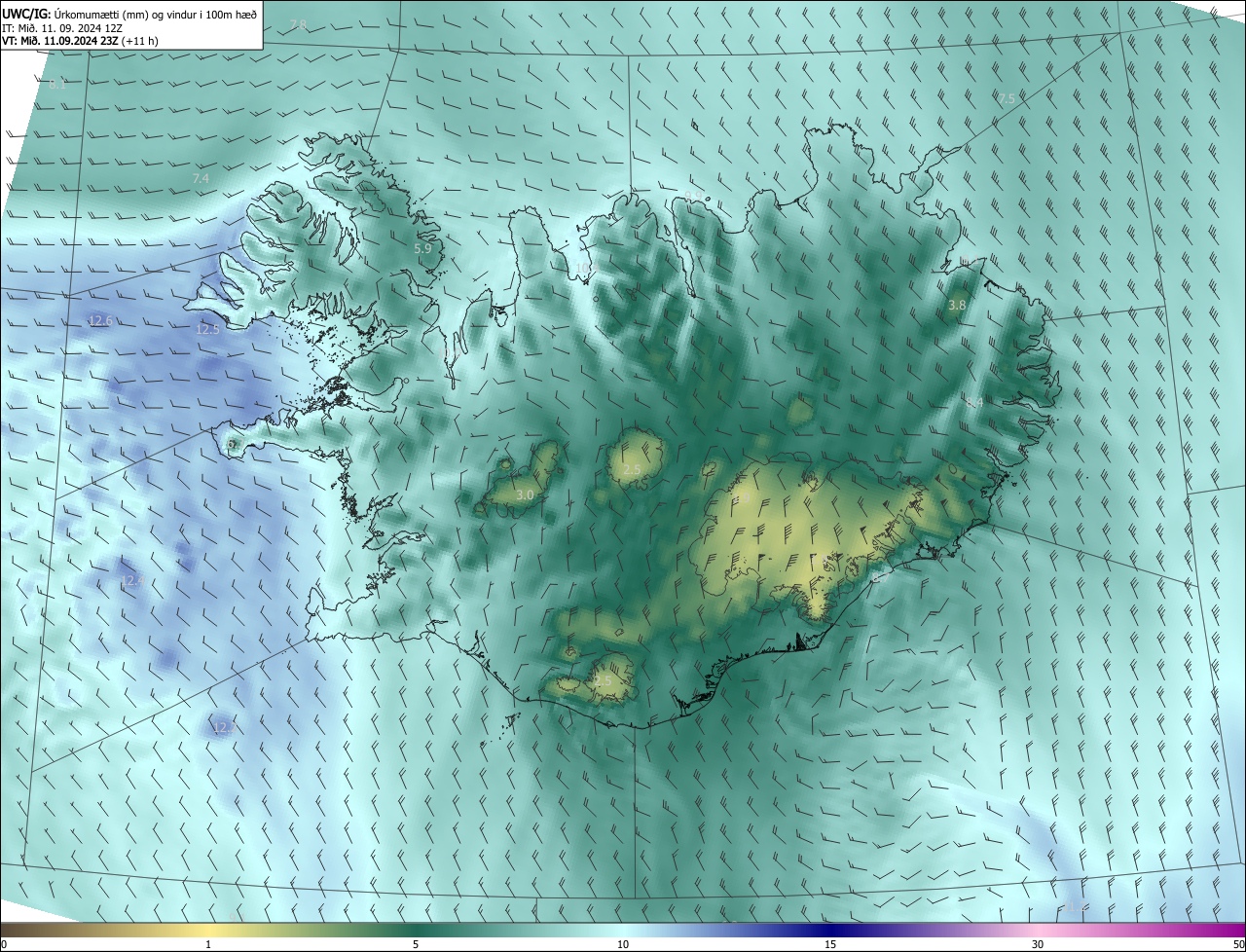Viewport: 1246px width, 952px height.
Task: Click the 12.4 value label on the map
Action: tap(131, 581)
